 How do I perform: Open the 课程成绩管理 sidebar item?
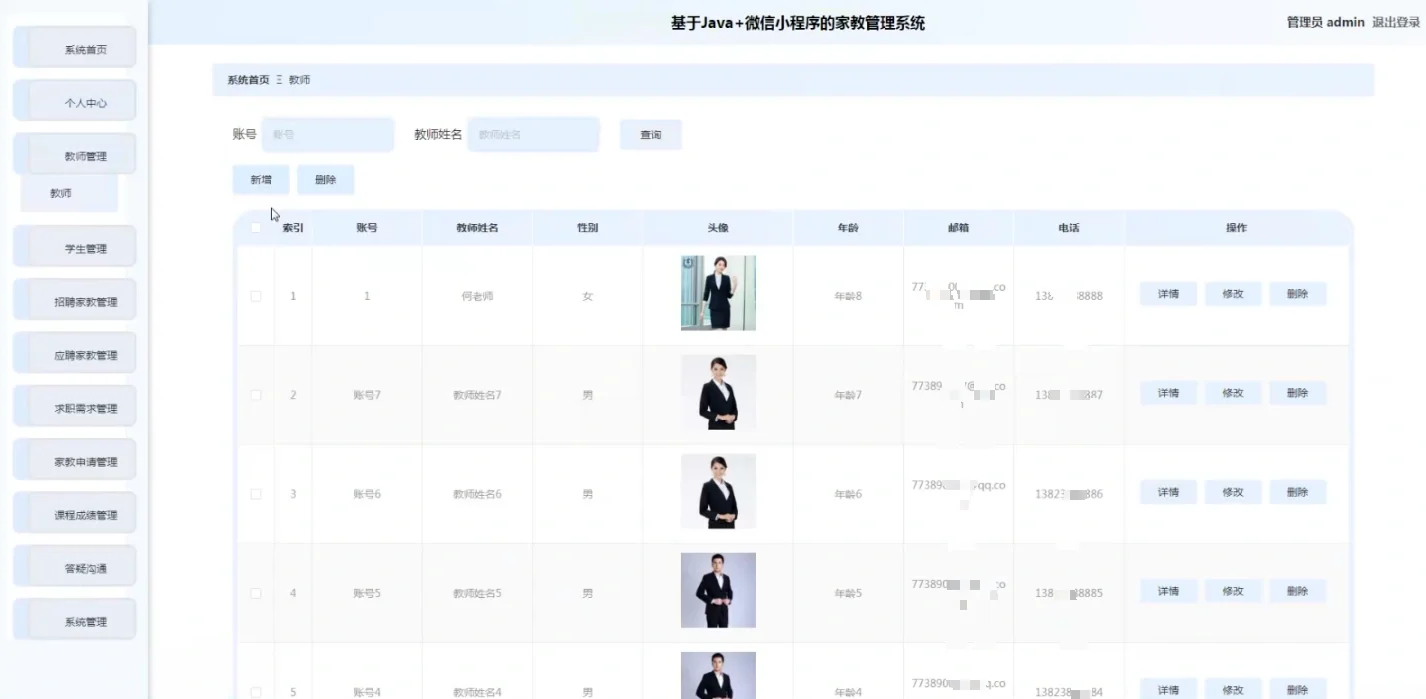click(74, 512)
